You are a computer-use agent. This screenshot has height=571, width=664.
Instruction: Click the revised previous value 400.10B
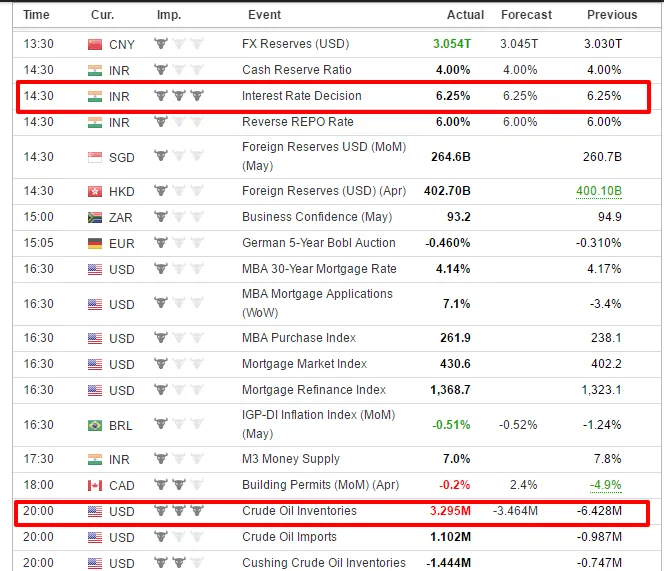[598, 190]
